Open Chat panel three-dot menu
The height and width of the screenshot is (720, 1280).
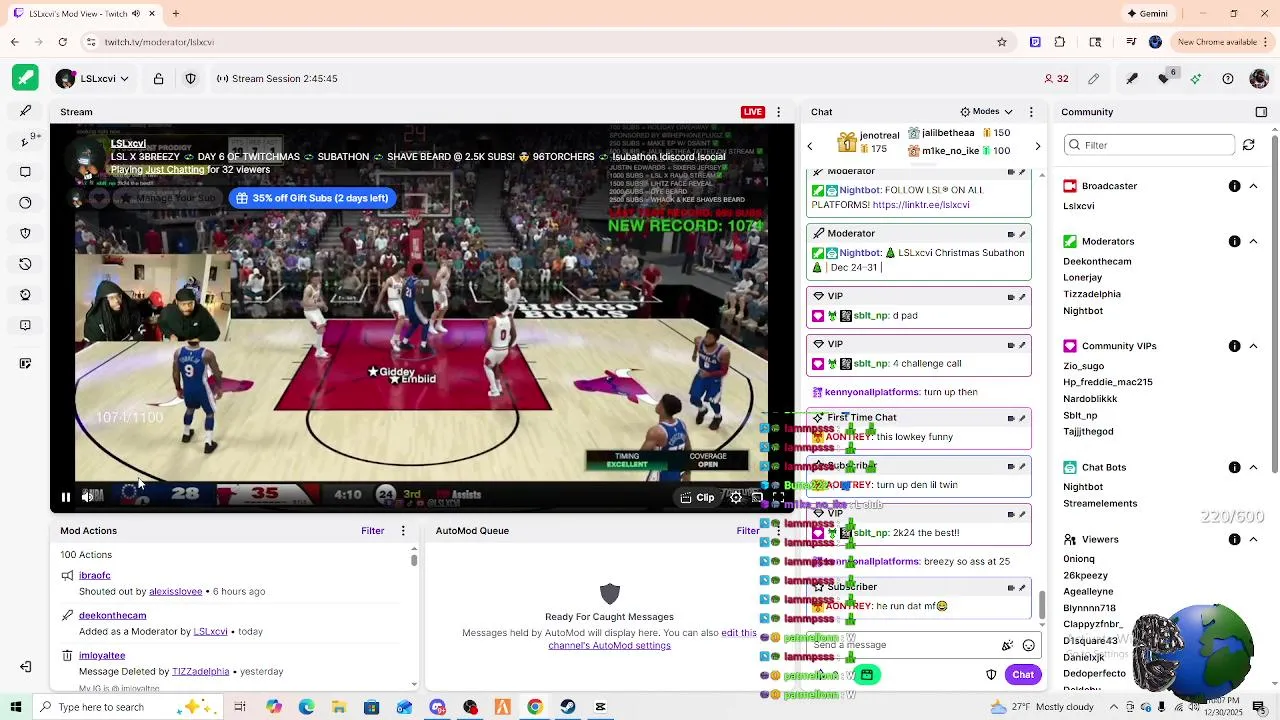point(1031,112)
